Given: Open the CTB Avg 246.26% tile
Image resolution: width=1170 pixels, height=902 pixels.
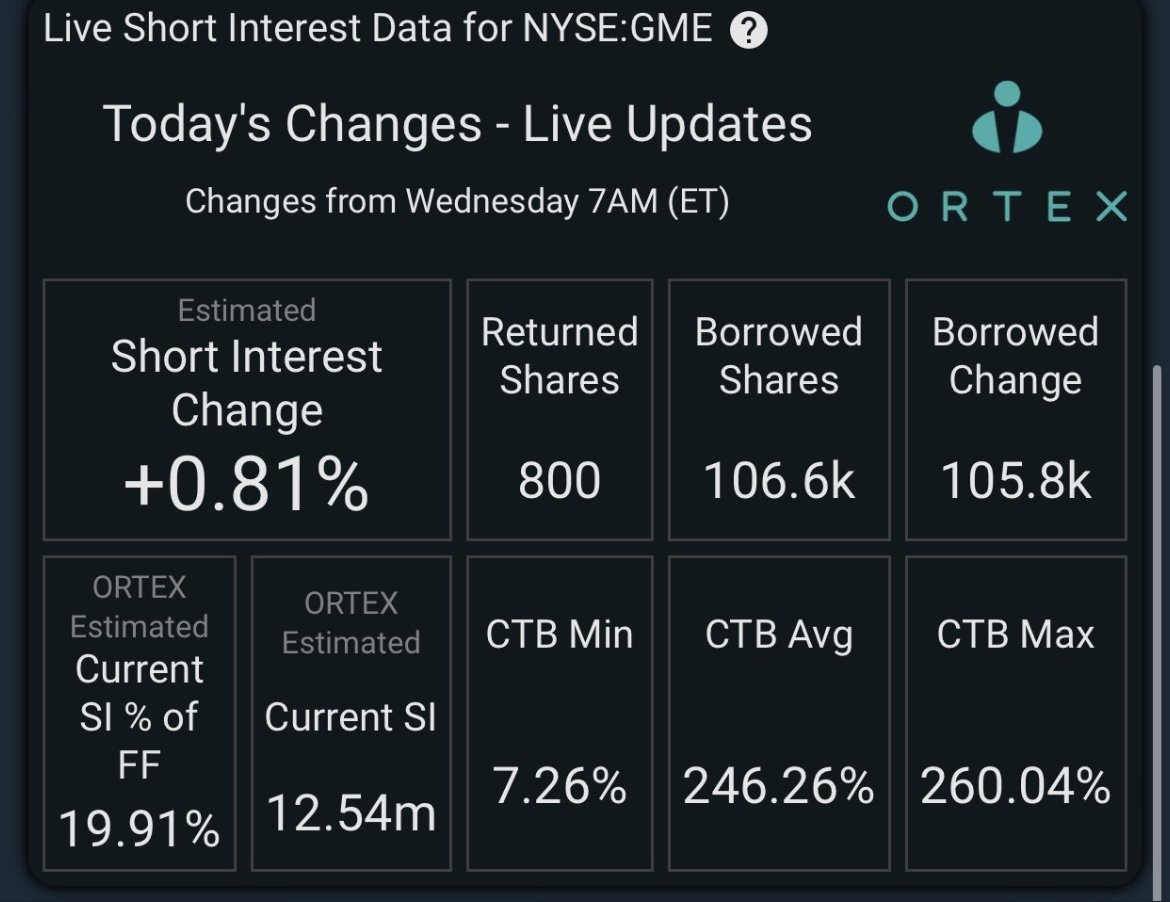Looking at the screenshot, I should coord(779,713).
